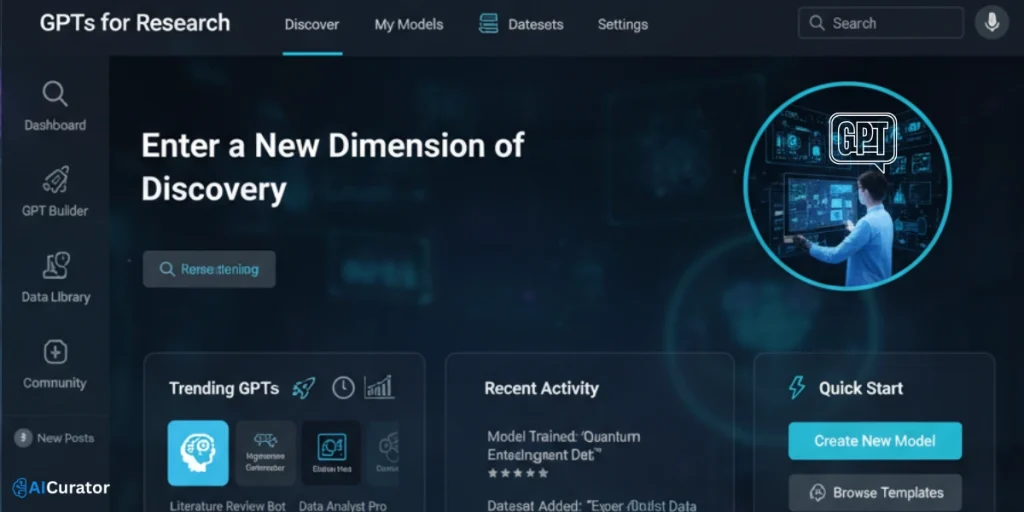
Task: Go to the Settings tab
Action: coord(622,24)
